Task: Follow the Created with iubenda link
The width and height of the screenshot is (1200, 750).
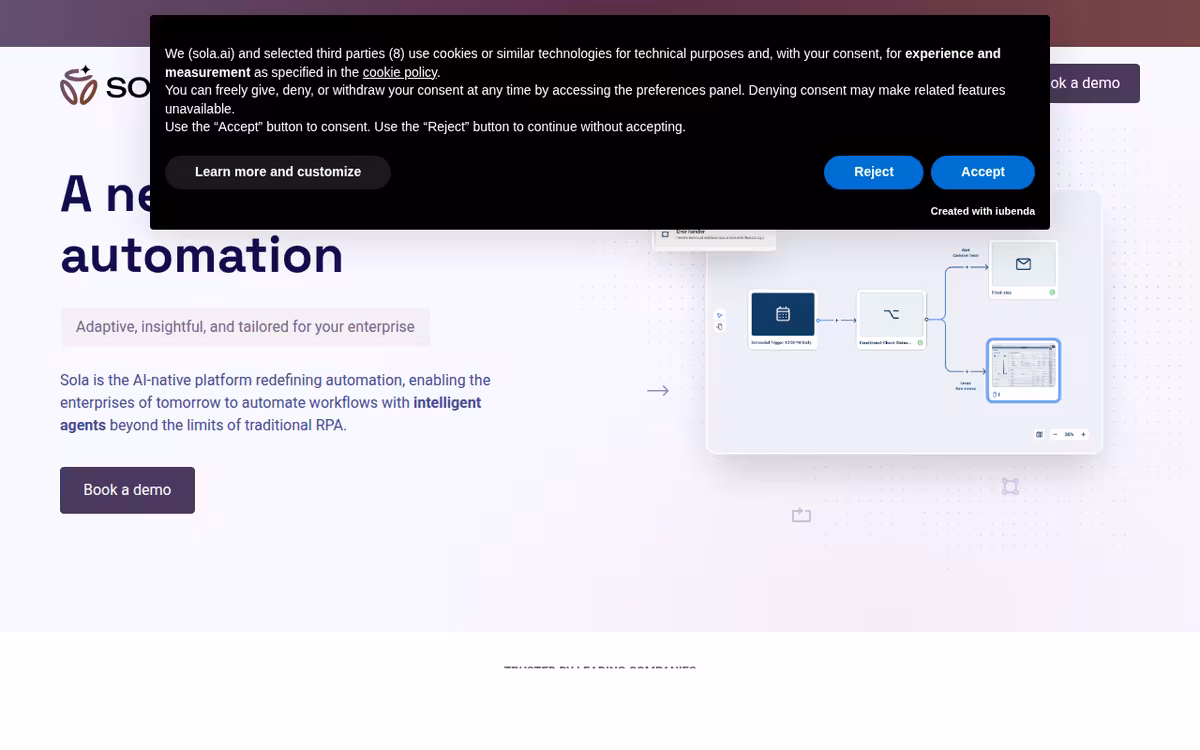Action: click(982, 211)
